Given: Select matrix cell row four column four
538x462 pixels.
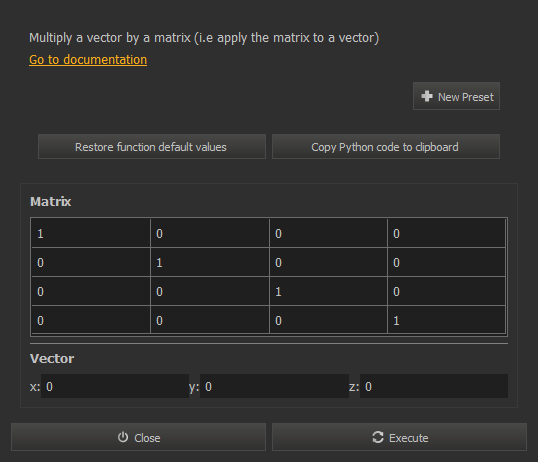Looking at the screenshot, I should click(x=446, y=320).
